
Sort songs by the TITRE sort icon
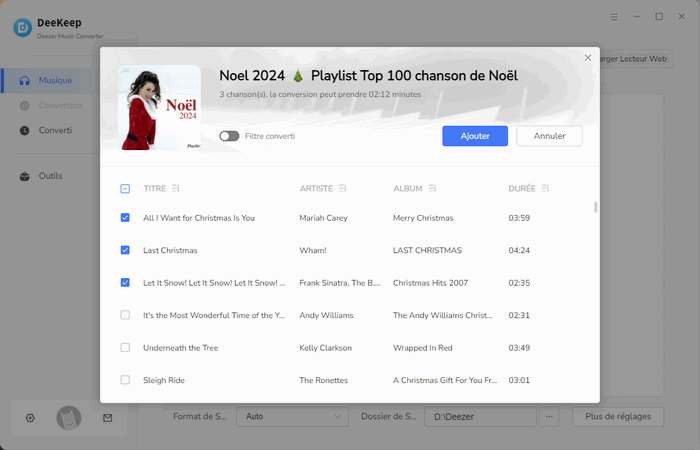(x=175, y=188)
